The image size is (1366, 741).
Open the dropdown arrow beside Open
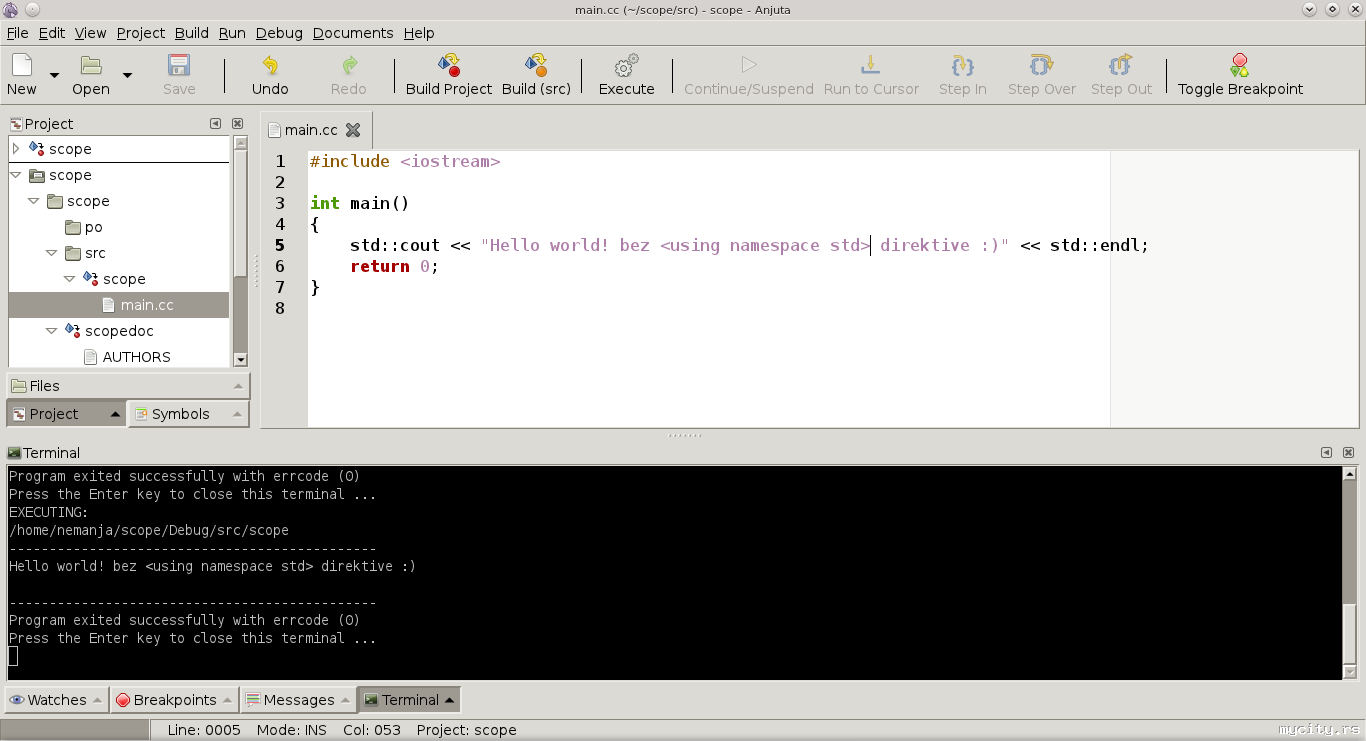(127, 75)
